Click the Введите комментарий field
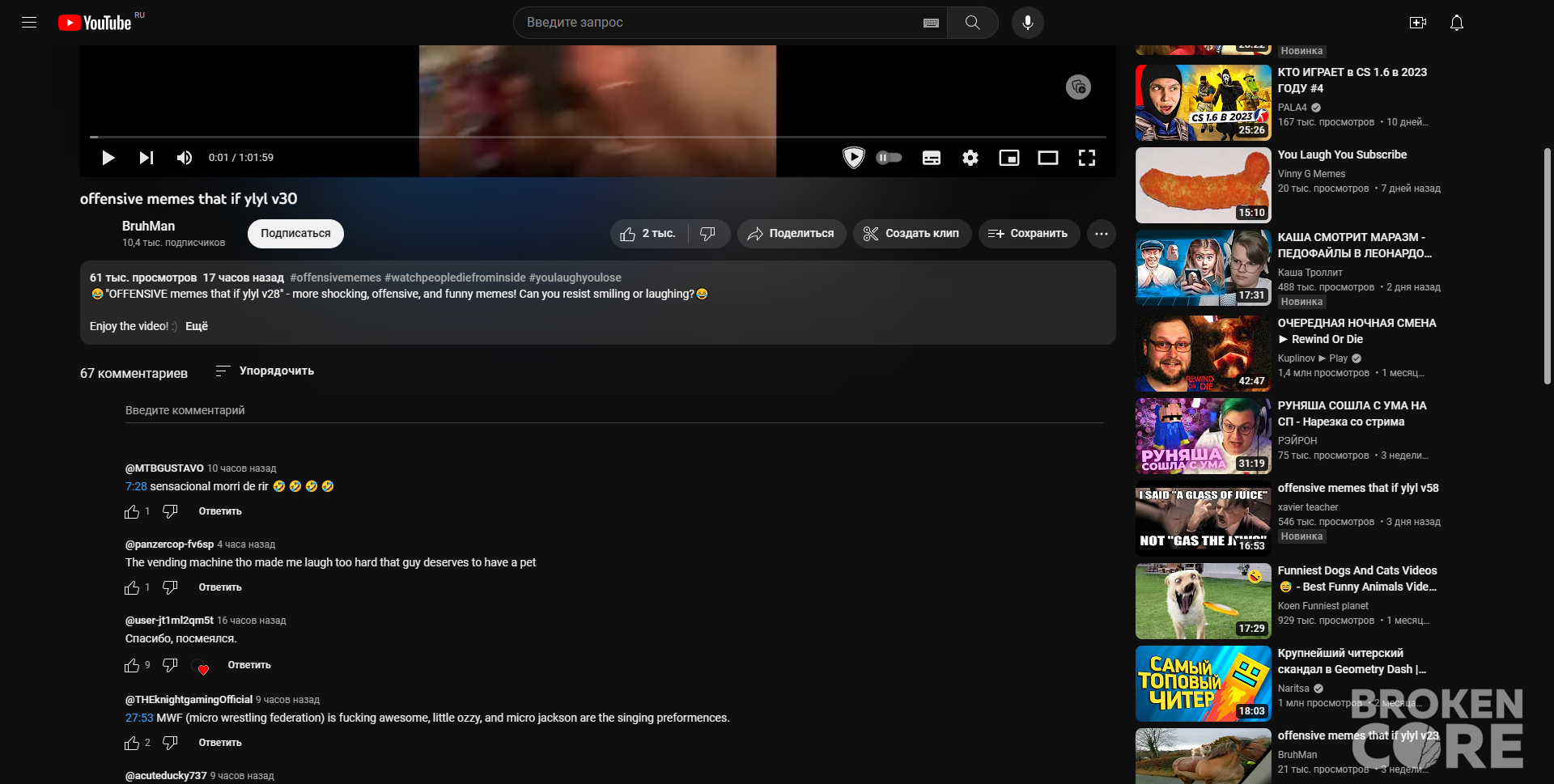1554x784 pixels. [x=614, y=410]
